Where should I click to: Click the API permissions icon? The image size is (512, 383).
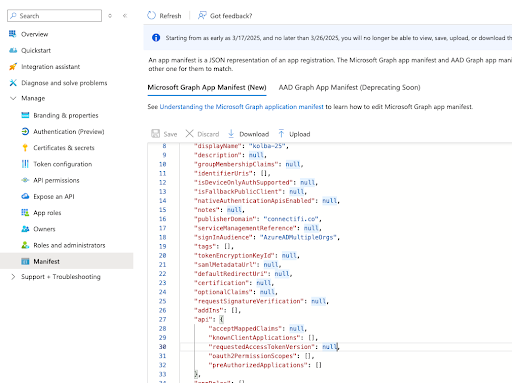point(25,180)
